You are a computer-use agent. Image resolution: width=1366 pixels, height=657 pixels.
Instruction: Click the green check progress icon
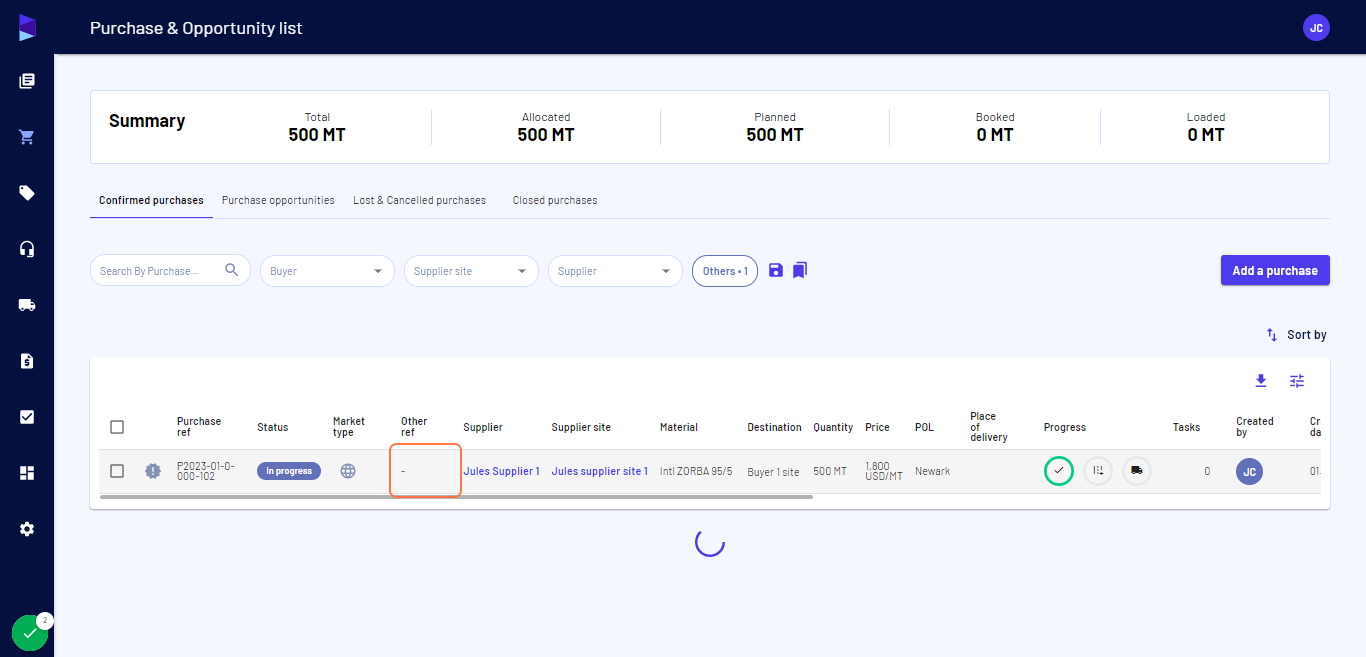click(1058, 471)
